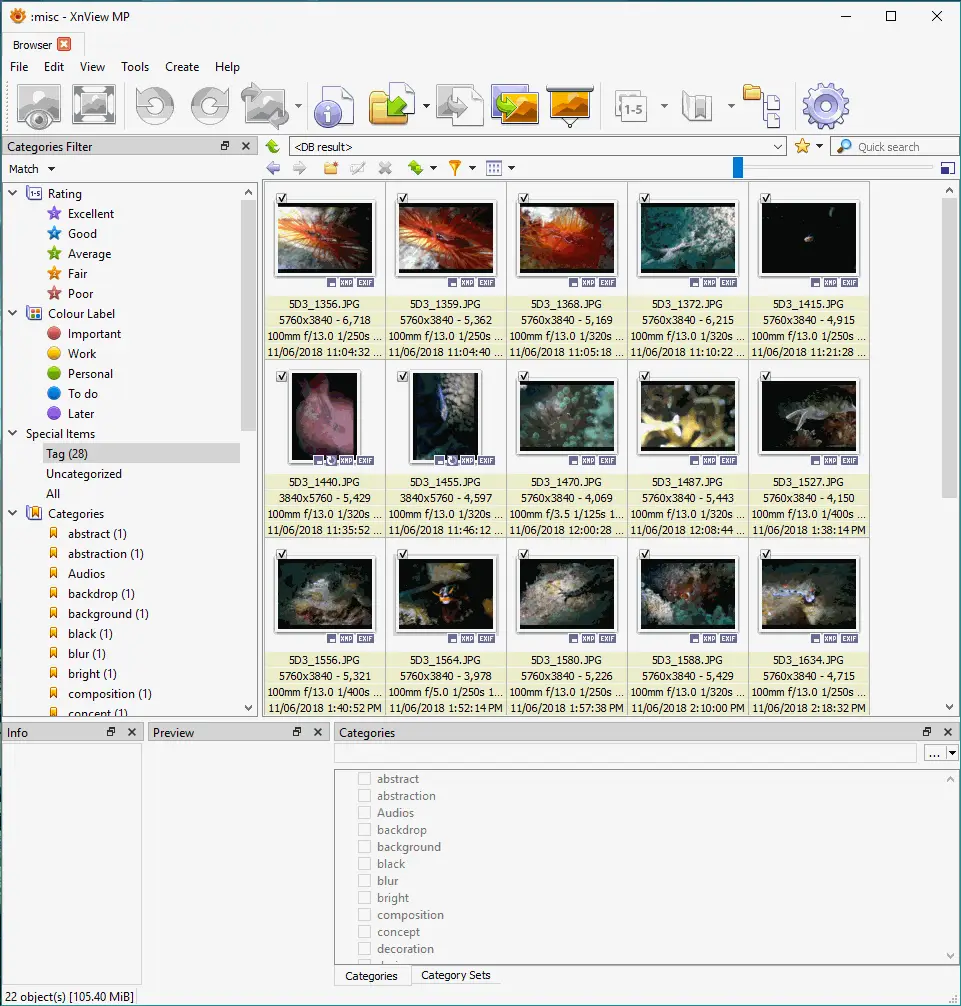961x1006 pixels.
Task: Select the Uncategorized special item
Action: click(x=84, y=474)
